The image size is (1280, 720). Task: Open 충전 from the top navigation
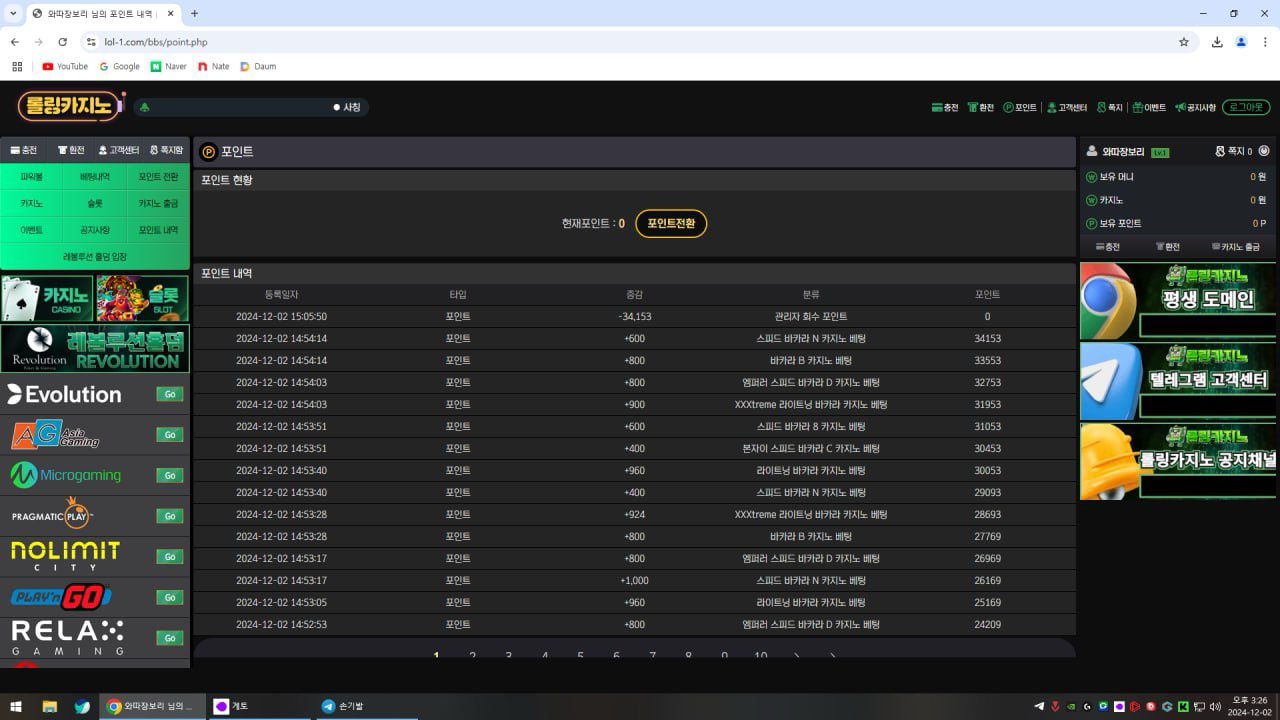944,107
